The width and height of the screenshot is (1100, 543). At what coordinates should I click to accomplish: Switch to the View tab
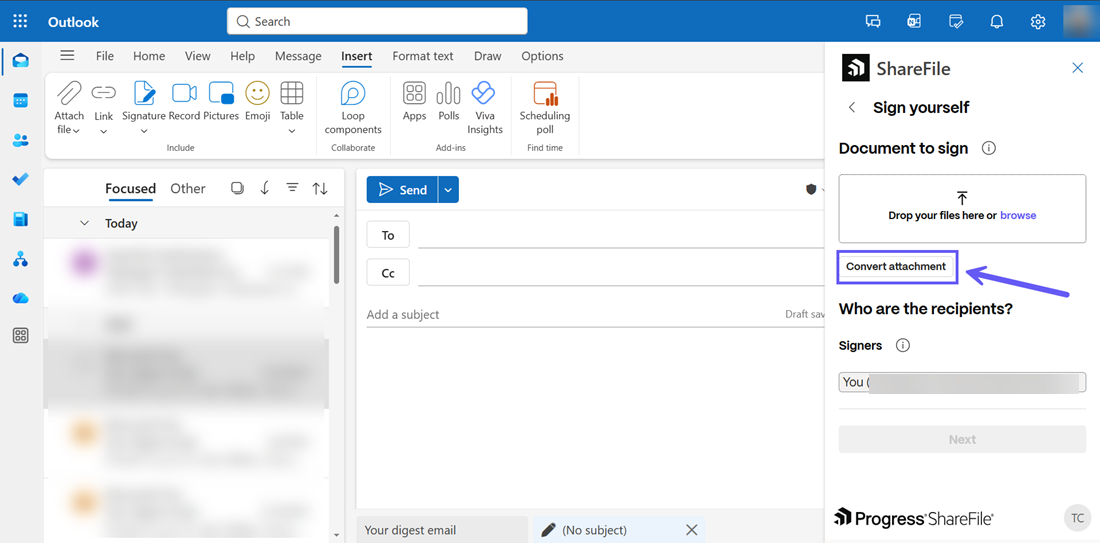click(x=198, y=56)
